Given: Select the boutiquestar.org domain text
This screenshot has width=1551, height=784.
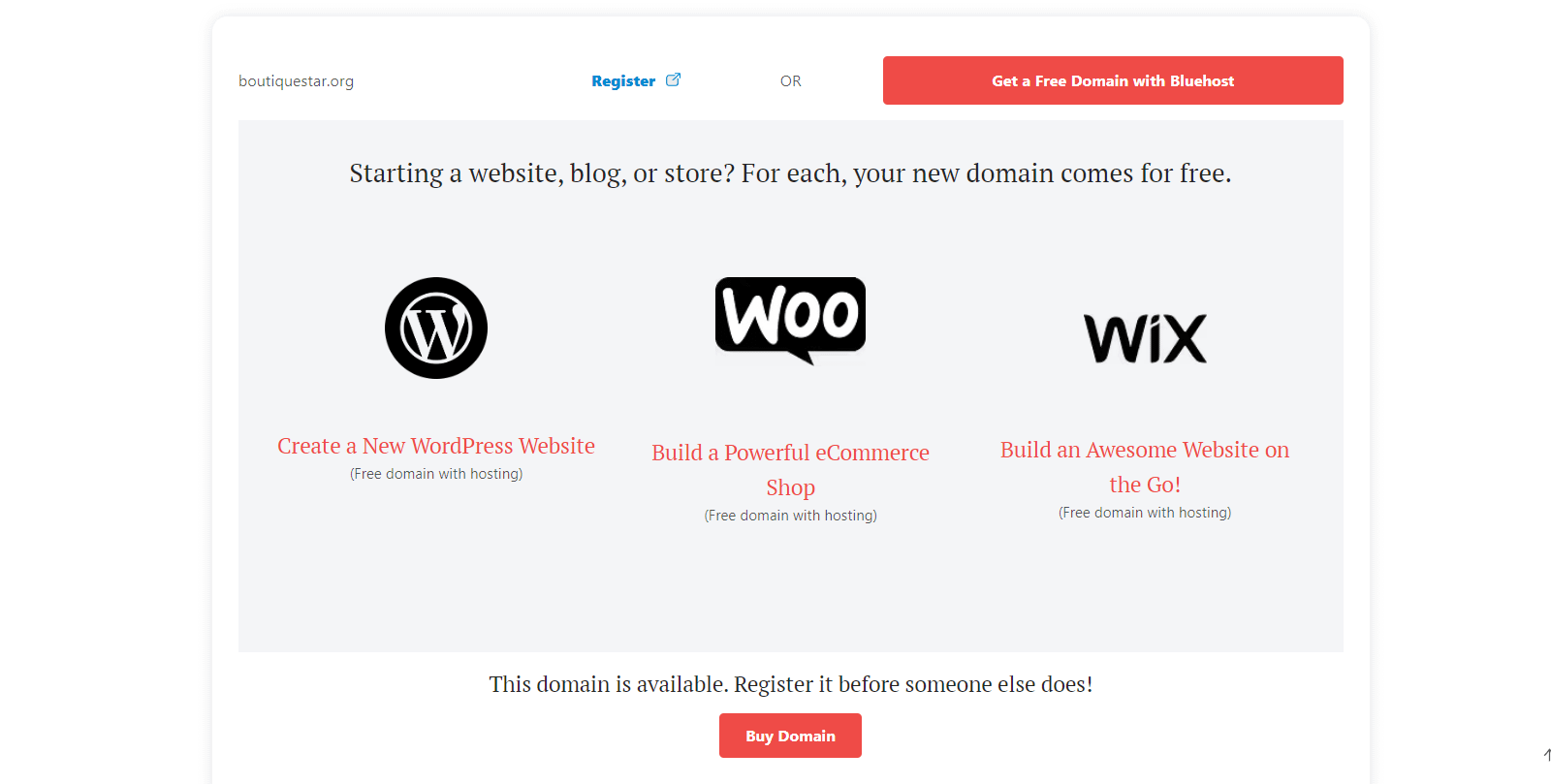Looking at the screenshot, I should tap(296, 81).
